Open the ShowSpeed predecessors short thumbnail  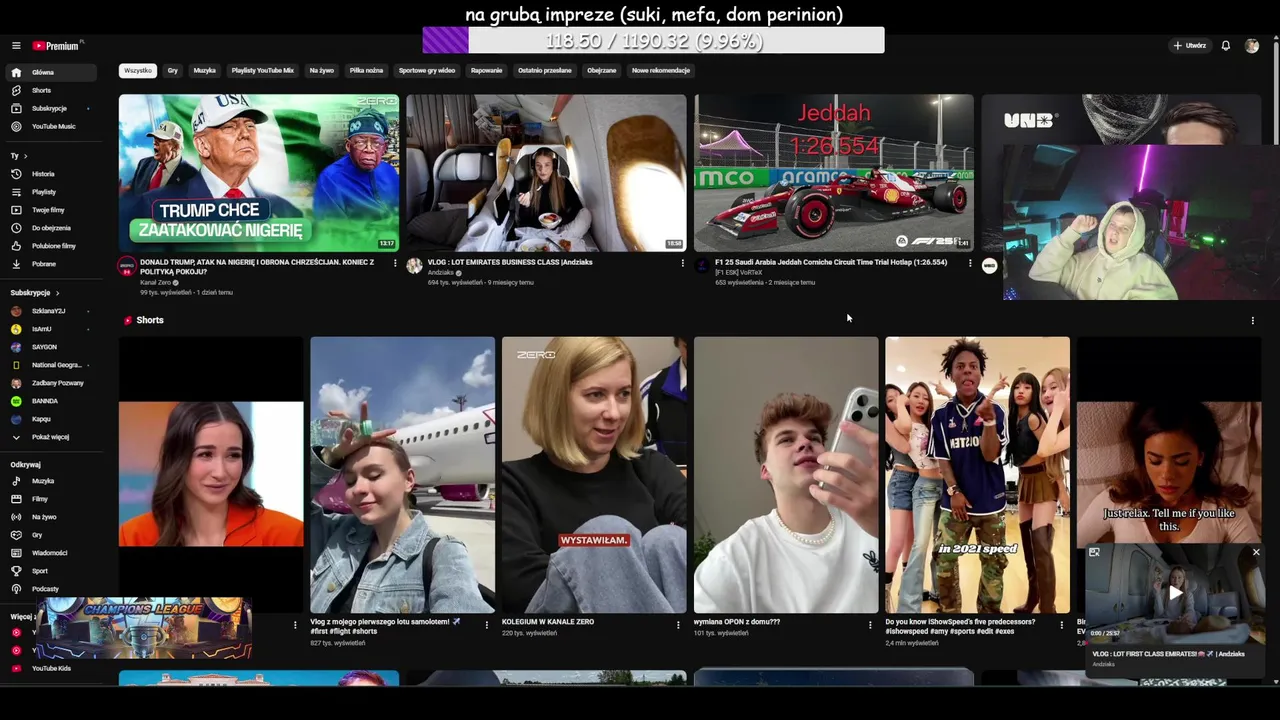977,474
